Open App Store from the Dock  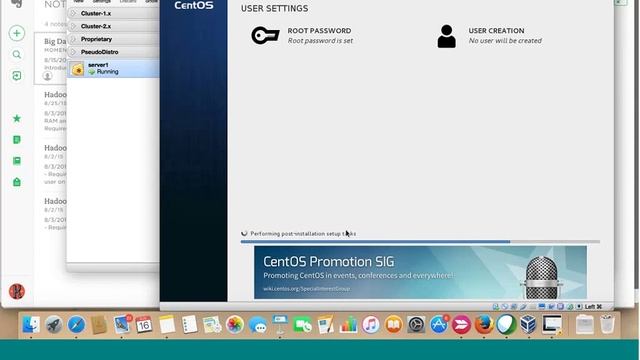[439, 325]
